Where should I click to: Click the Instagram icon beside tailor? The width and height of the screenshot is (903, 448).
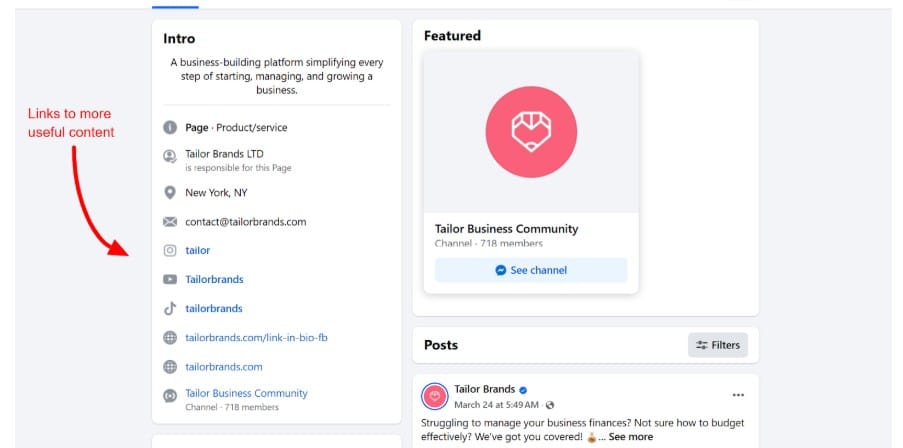170,250
